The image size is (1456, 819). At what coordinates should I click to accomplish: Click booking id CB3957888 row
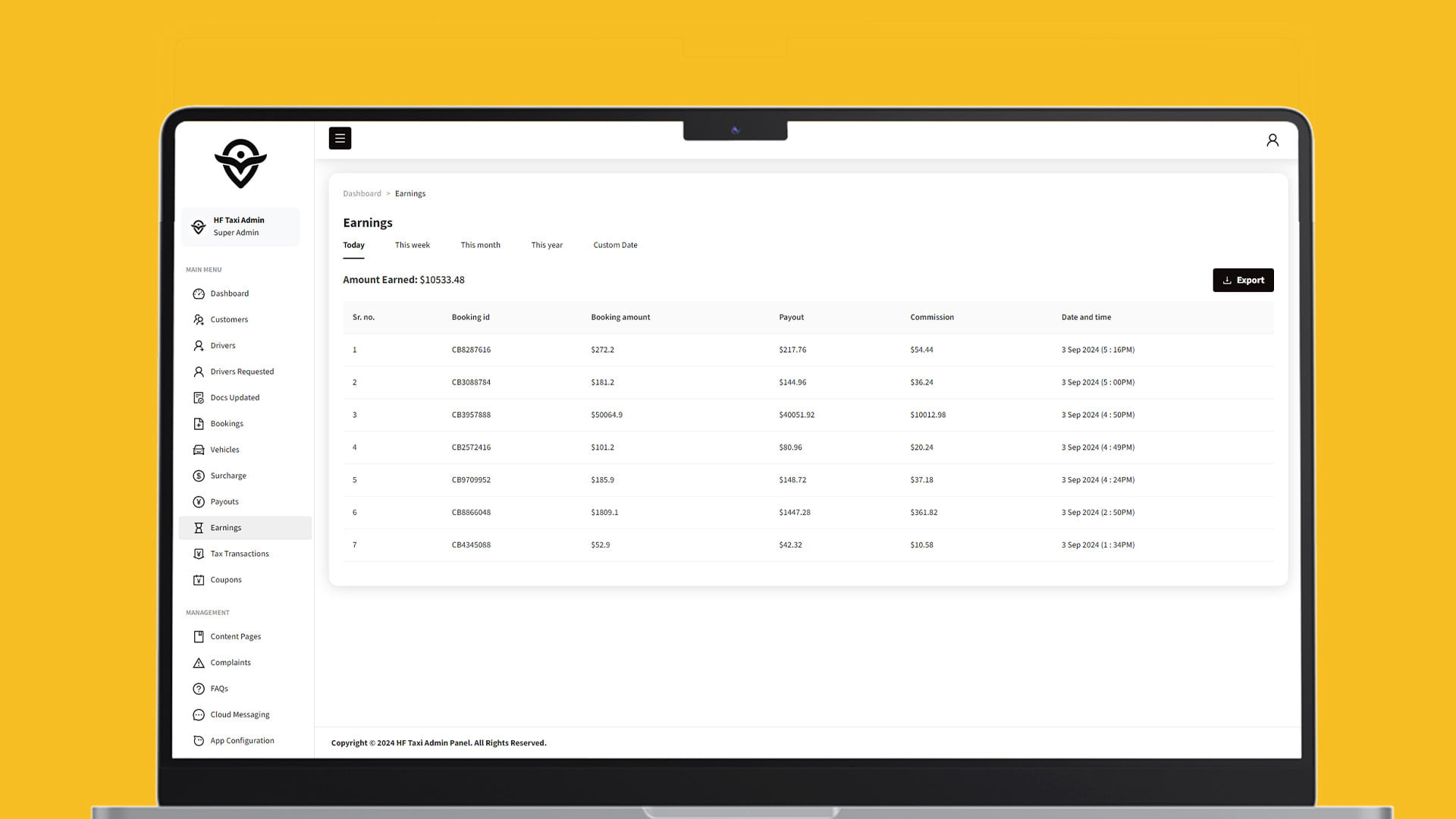[471, 416]
